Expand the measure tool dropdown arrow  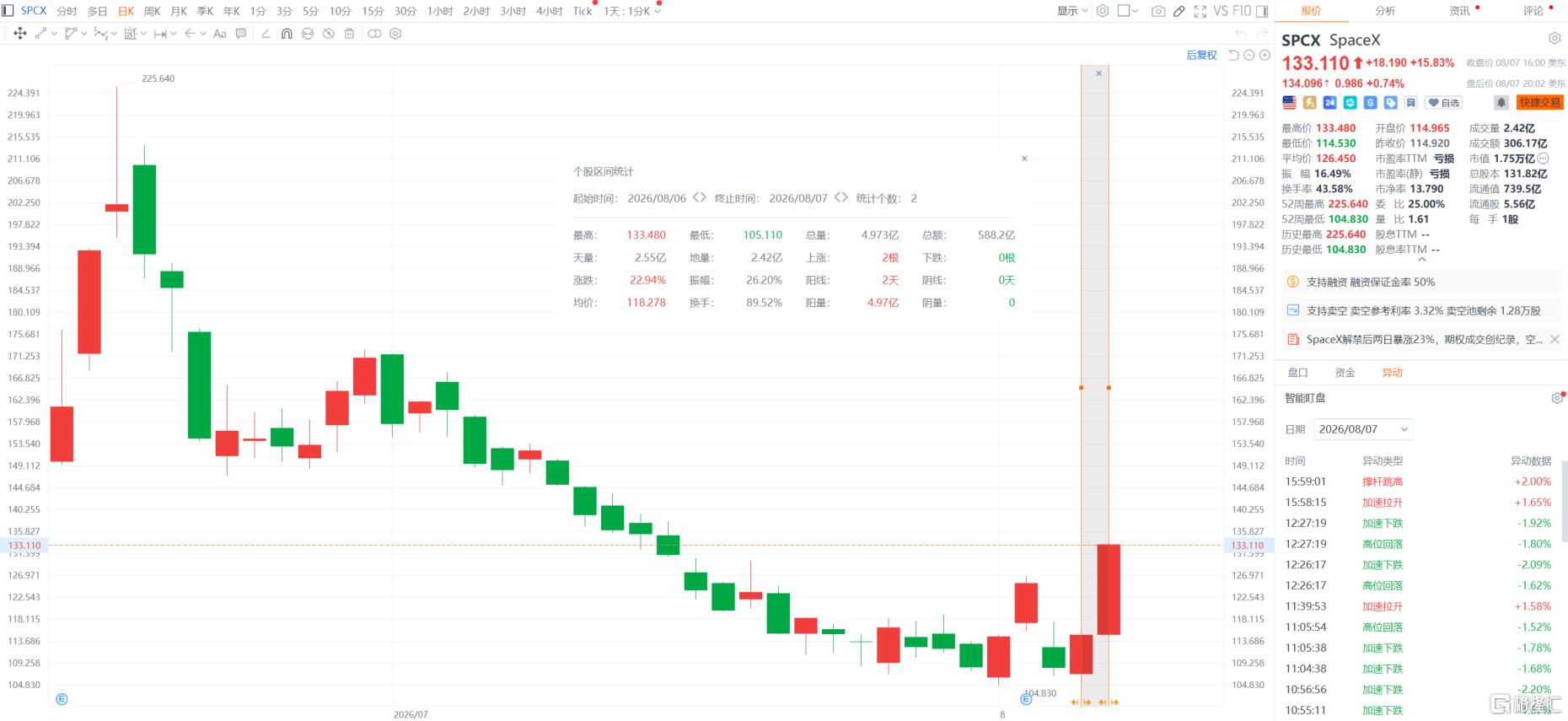[x=173, y=34]
